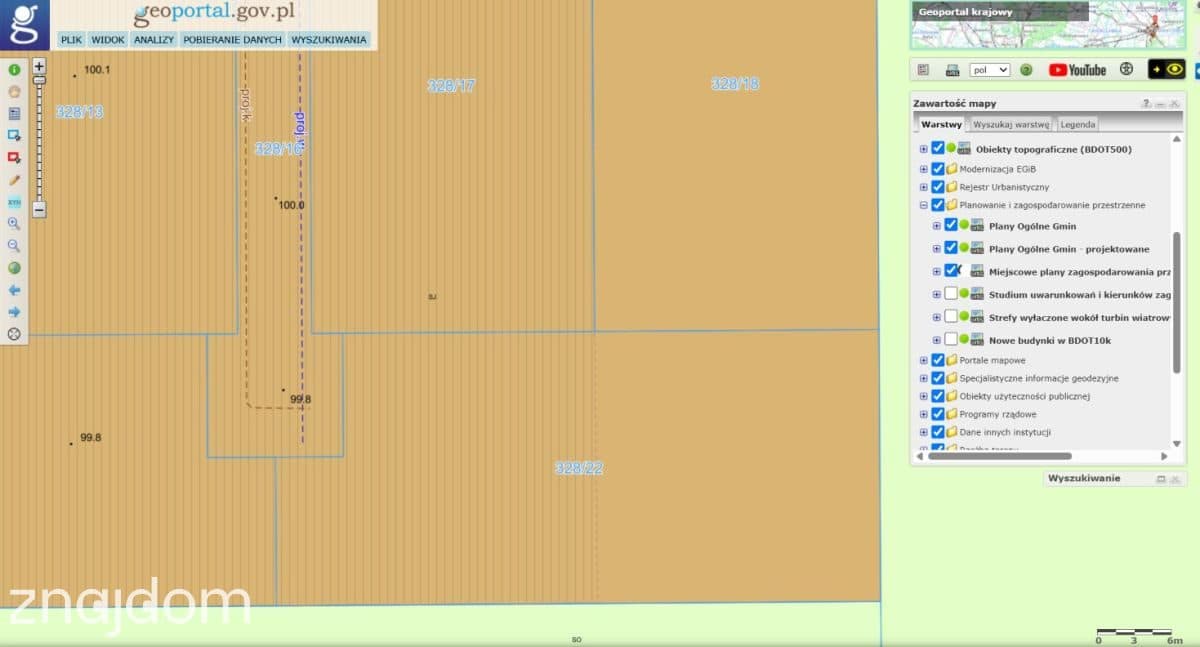Click zoom slider plus button
Image resolution: width=1200 pixels, height=647 pixels.
(39, 66)
